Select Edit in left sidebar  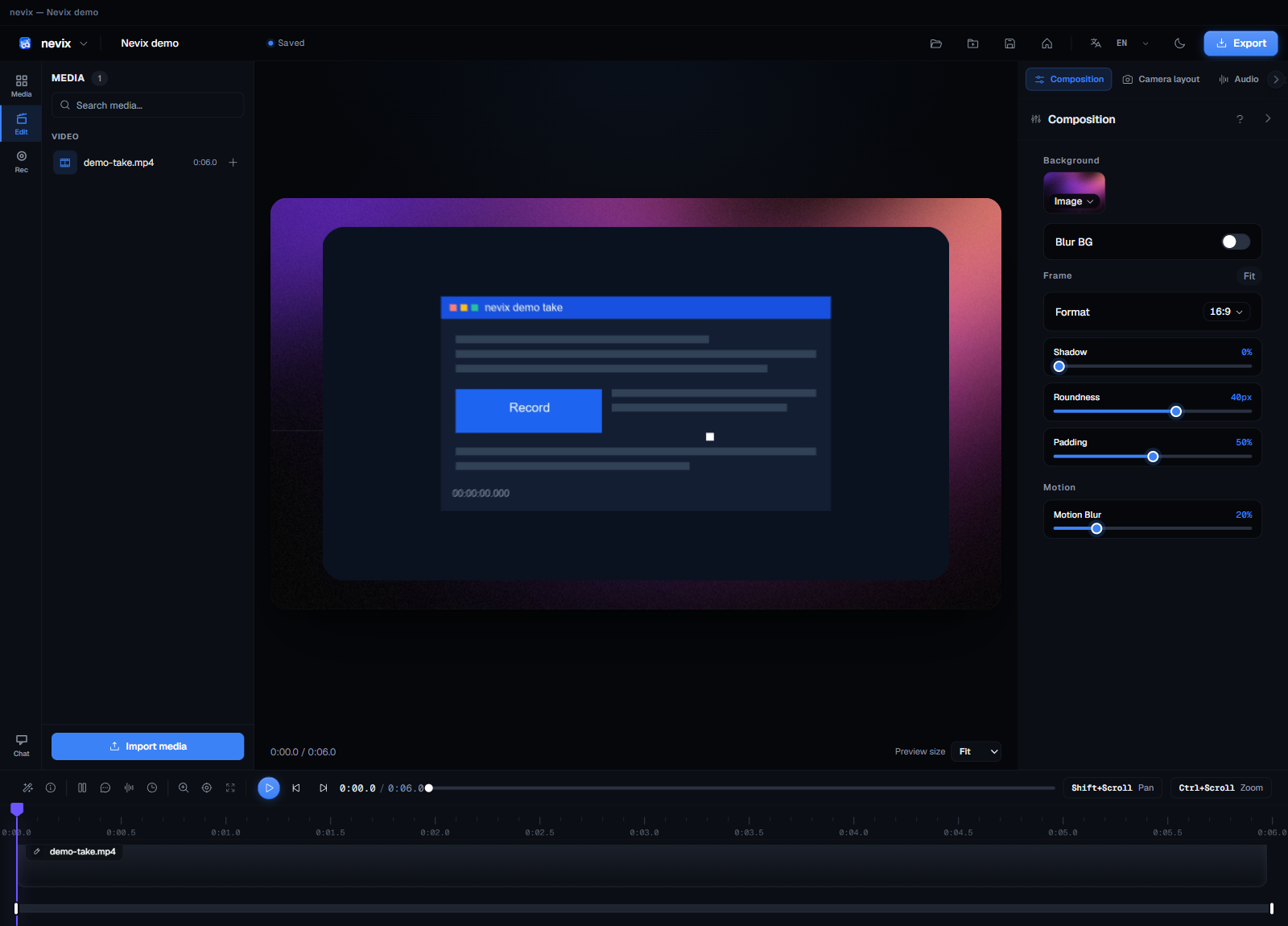22,123
